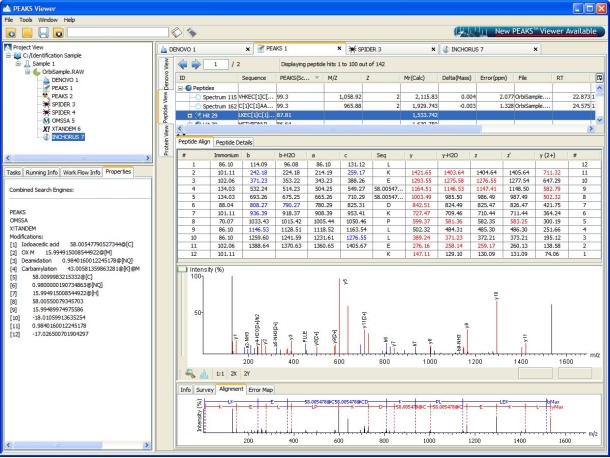610x458 pixels.
Task: Close the INCHORUS 7 tab
Action: [x=535, y=49]
